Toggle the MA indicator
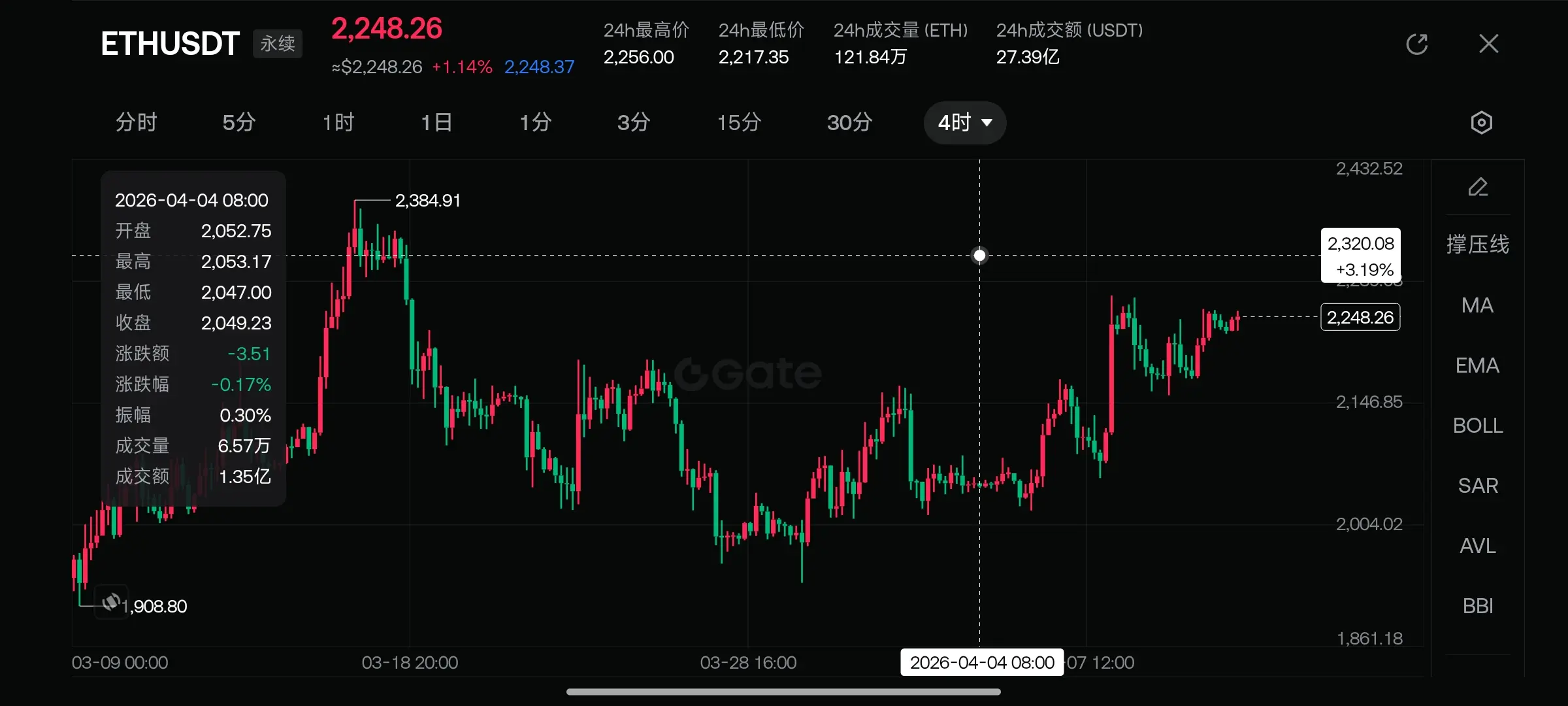Image resolution: width=1568 pixels, height=706 pixels. pyautogui.click(x=1477, y=305)
